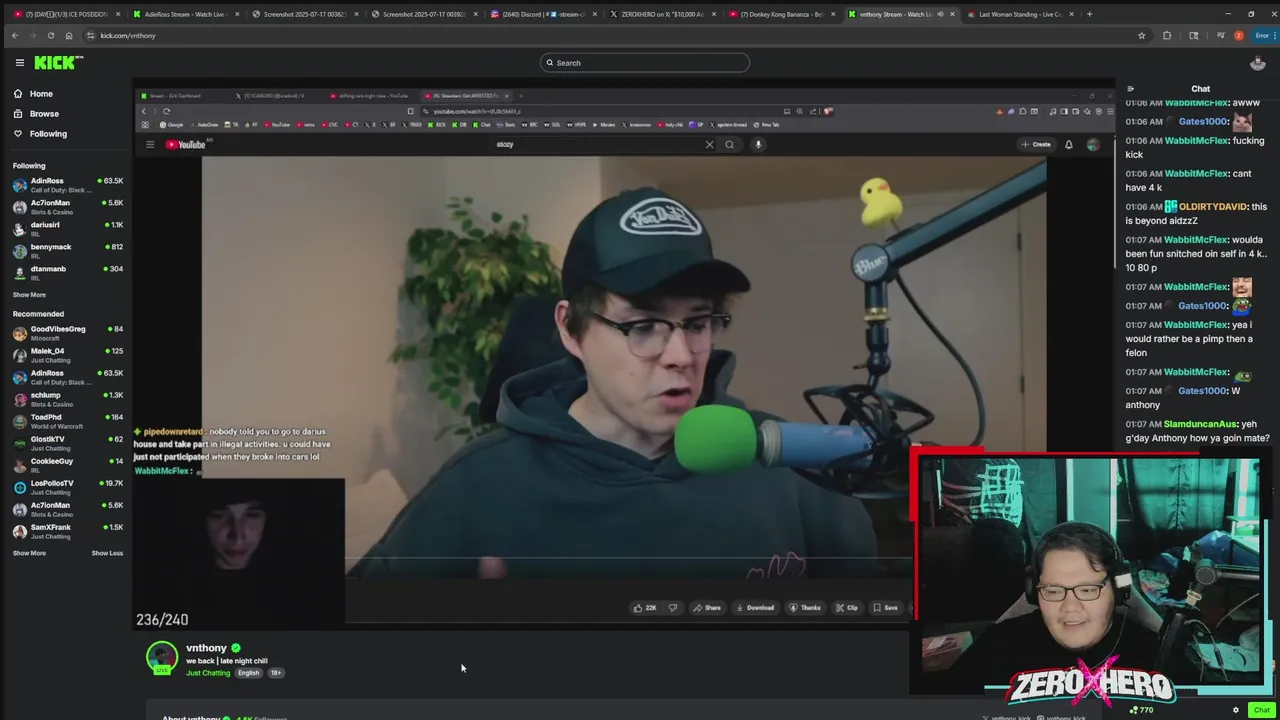Click the Just Chatting category link
This screenshot has height=720, width=1280.
(208, 673)
